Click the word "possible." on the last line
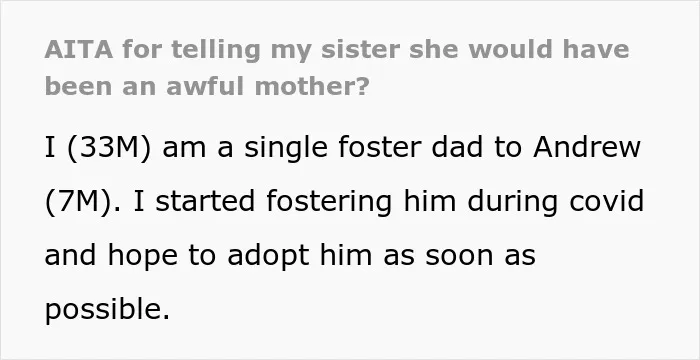The image size is (700, 360). click(108, 310)
